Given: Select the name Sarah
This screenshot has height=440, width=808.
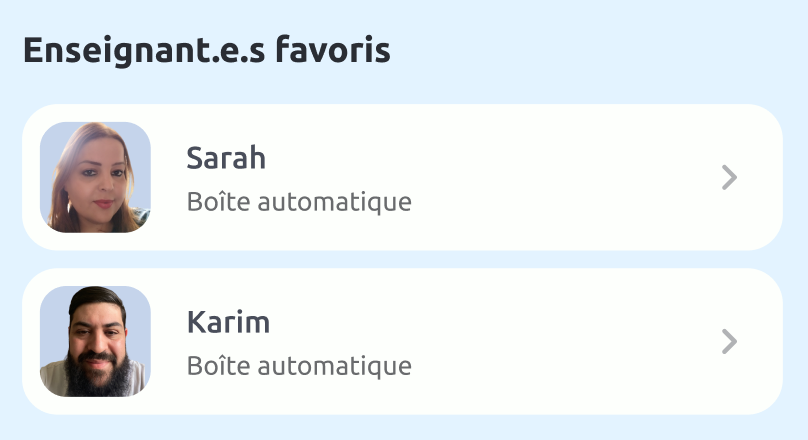Looking at the screenshot, I should (x=226, y=158).
